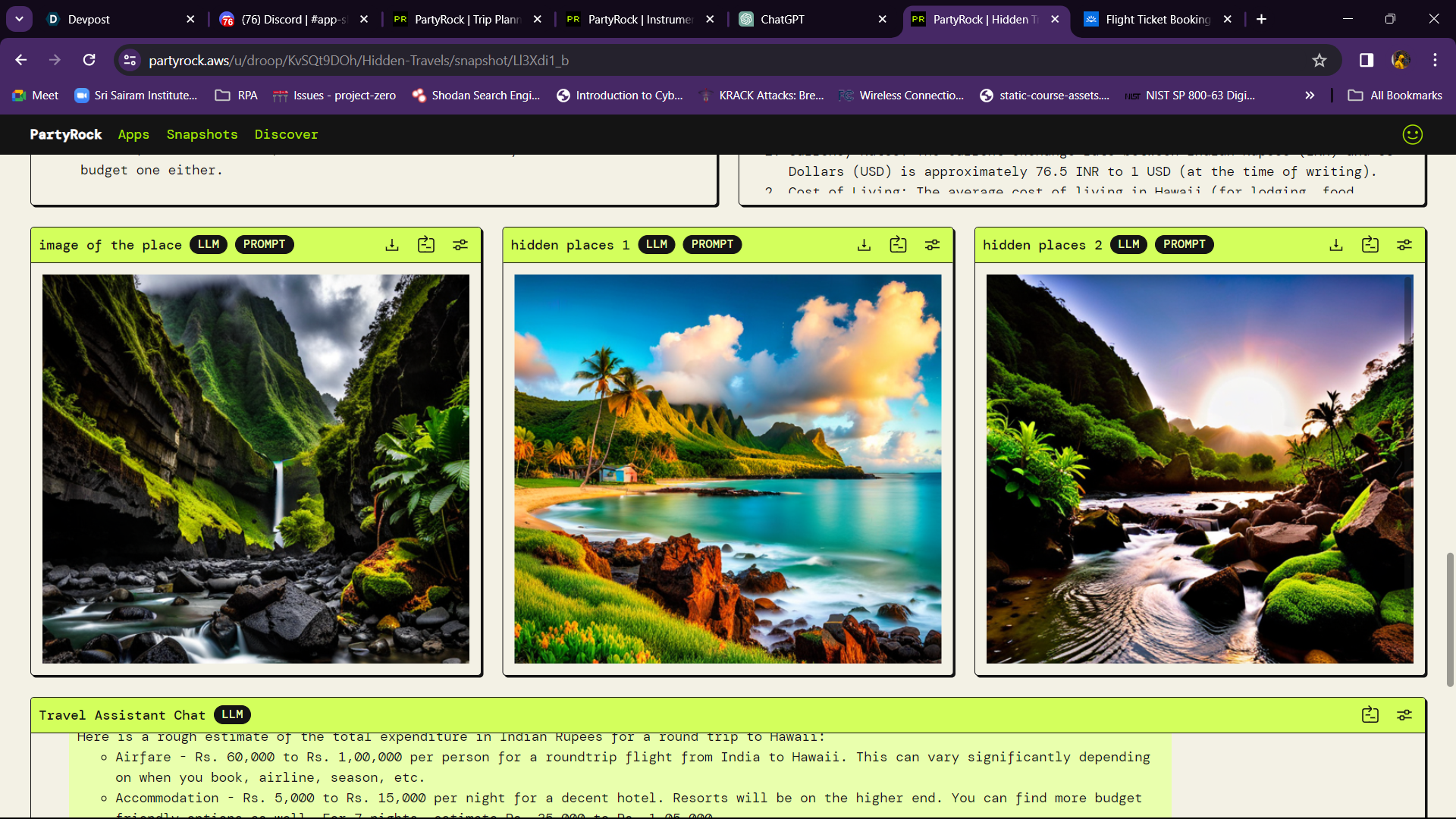The height and width of the screenshot is (819, 1456).
Task: Toggle PROMPT badge on 'hidden places 2'
Action: (1184, 244)
